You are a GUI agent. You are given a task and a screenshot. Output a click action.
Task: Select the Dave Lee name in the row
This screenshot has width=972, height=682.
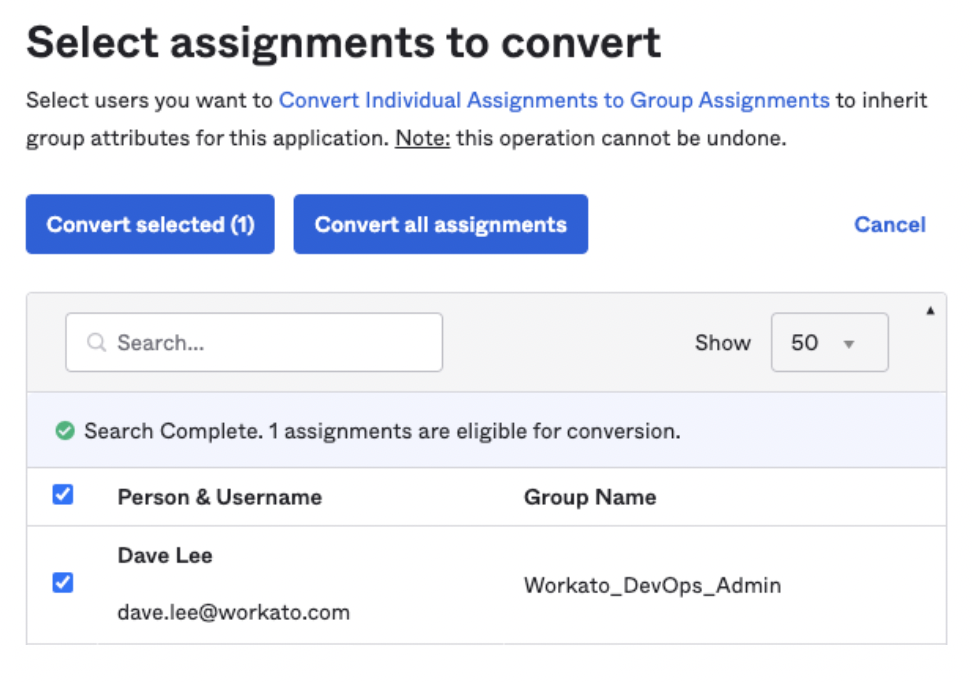[165, 556]
